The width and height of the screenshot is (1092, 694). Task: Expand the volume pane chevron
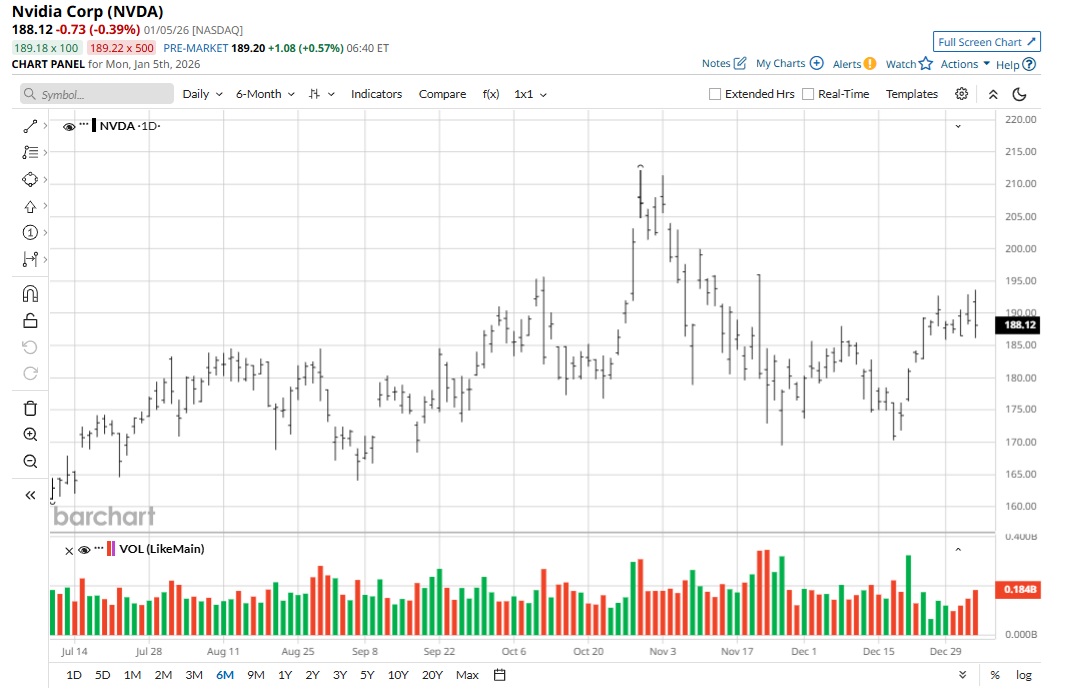958,549
